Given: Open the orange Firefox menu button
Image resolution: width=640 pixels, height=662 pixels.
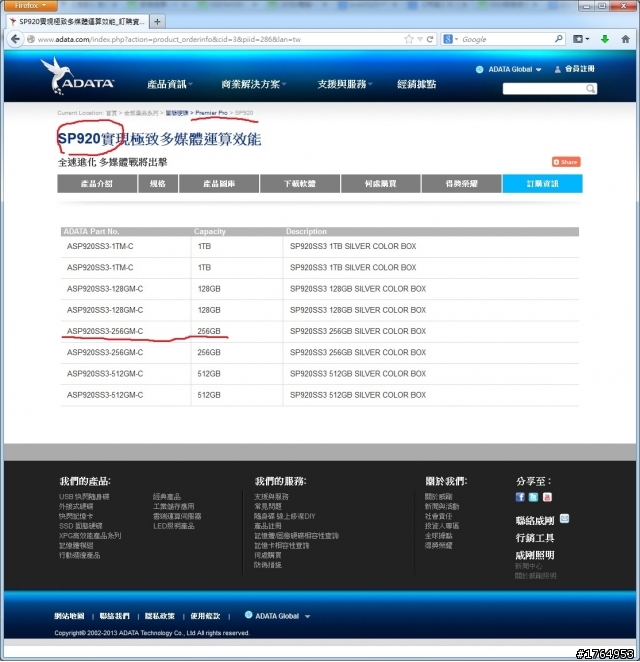Looking at the screenshot, I should (30, 5).
